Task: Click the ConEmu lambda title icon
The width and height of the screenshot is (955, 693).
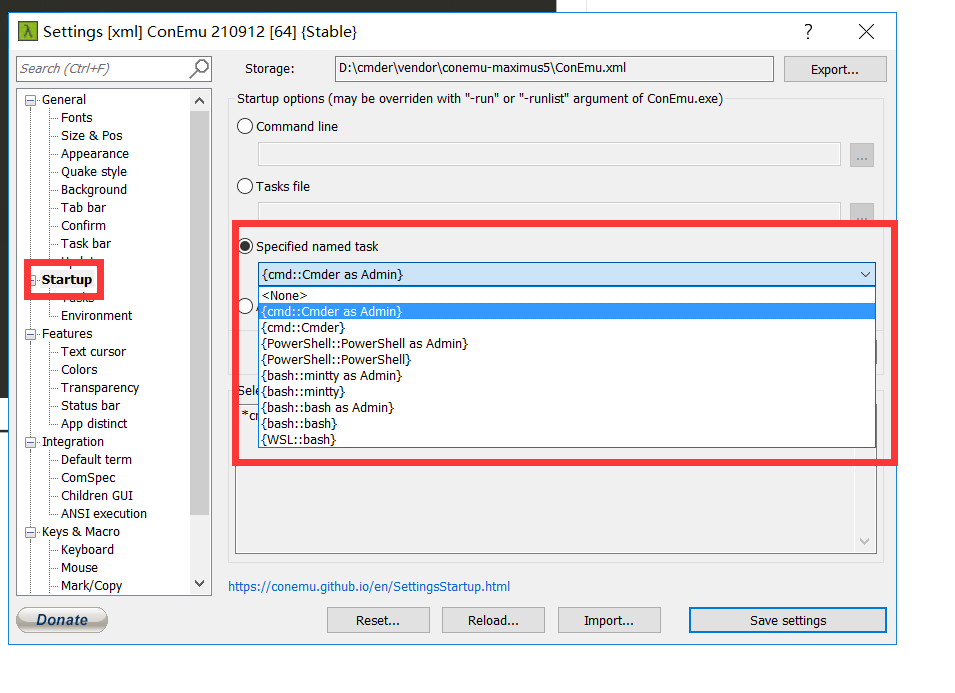Action: pos(27,31)
